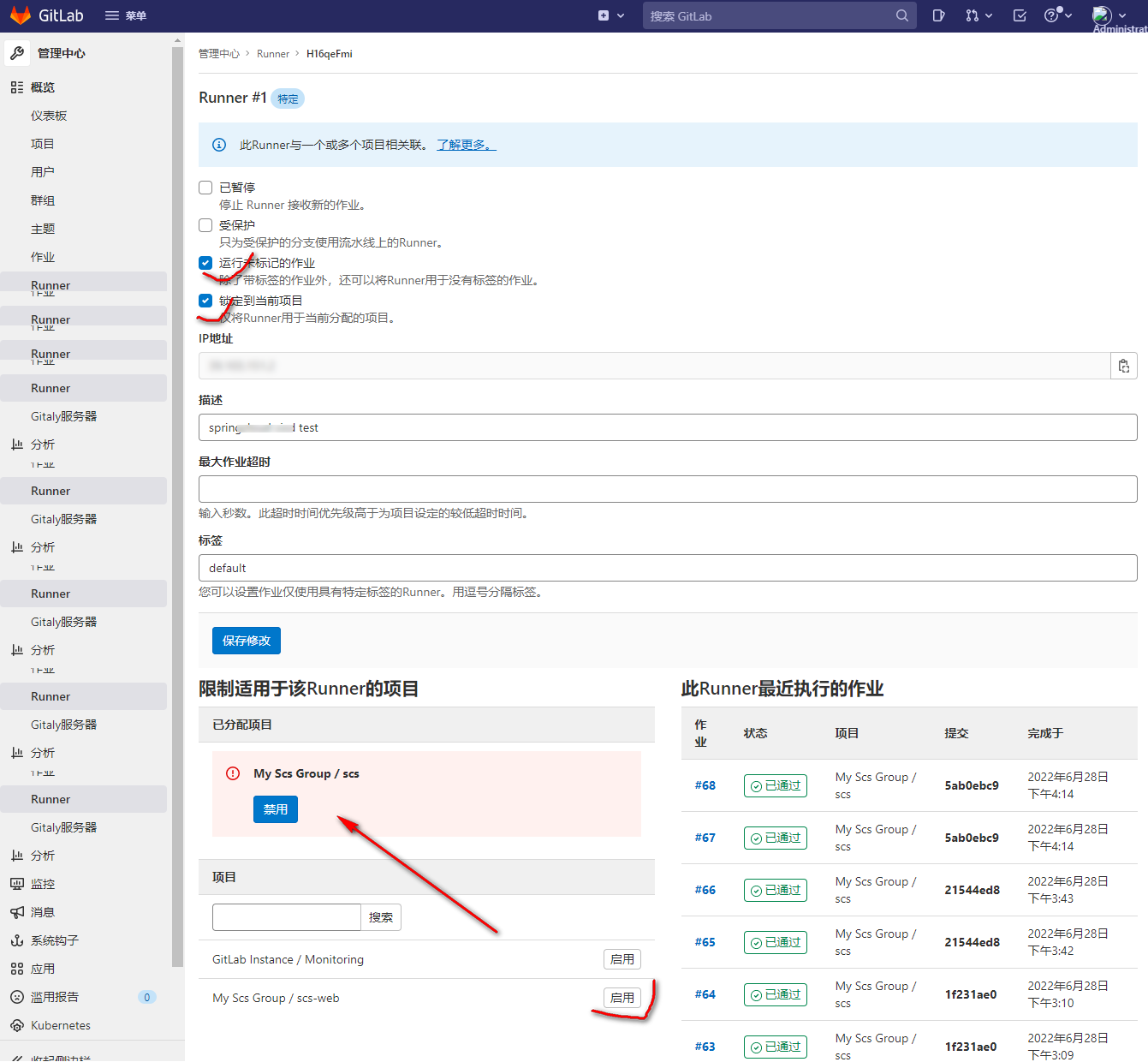Click the GitLab fox logo
This screenshot has width=1148, height=1062.
21,15
